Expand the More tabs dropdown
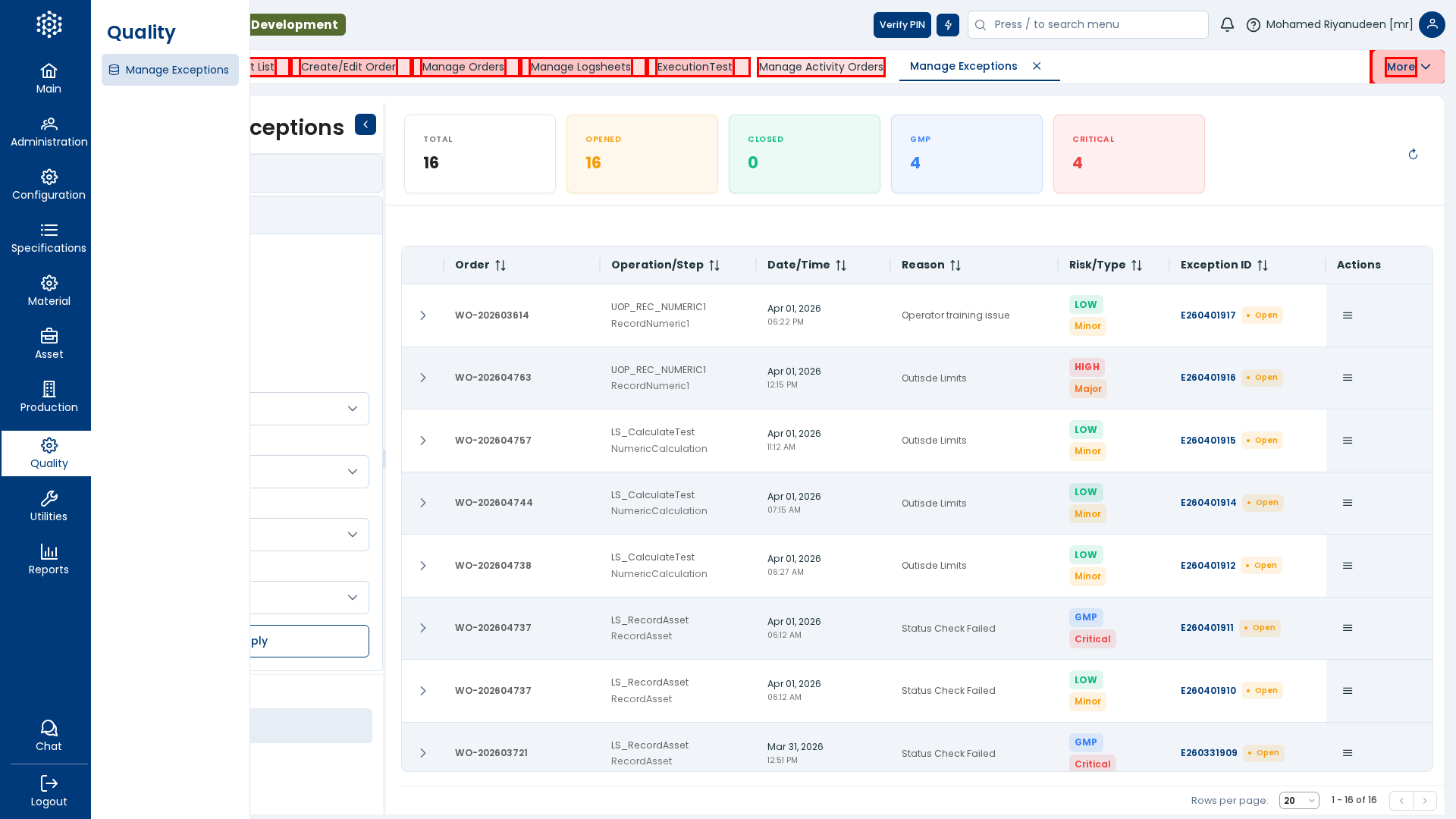1456x819 pixels. click(1408, 67)
